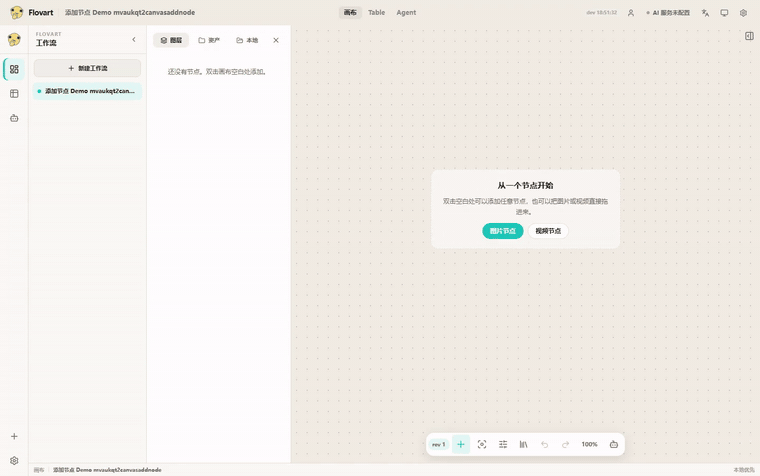Click the 本地优先 status bar label
This screenshot has width=760, height=476.
pos(744,470)
